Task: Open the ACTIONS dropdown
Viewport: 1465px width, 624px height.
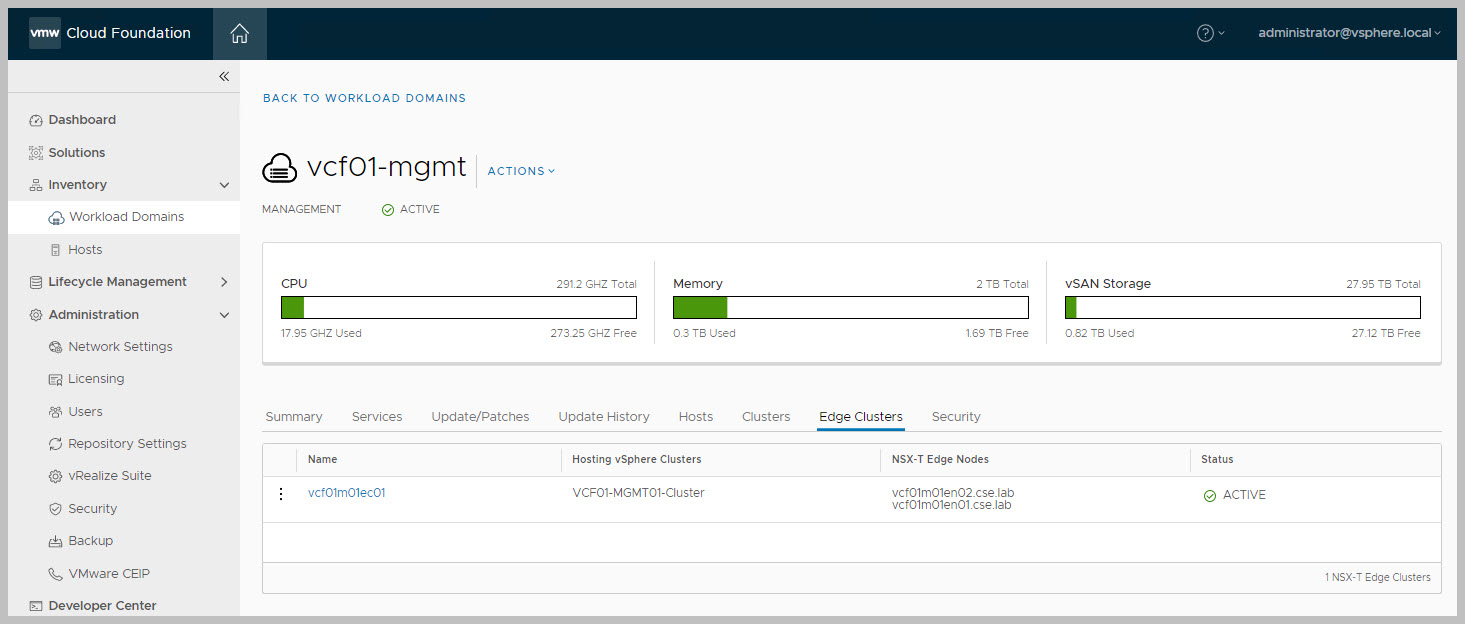Action: coord(520,171)
